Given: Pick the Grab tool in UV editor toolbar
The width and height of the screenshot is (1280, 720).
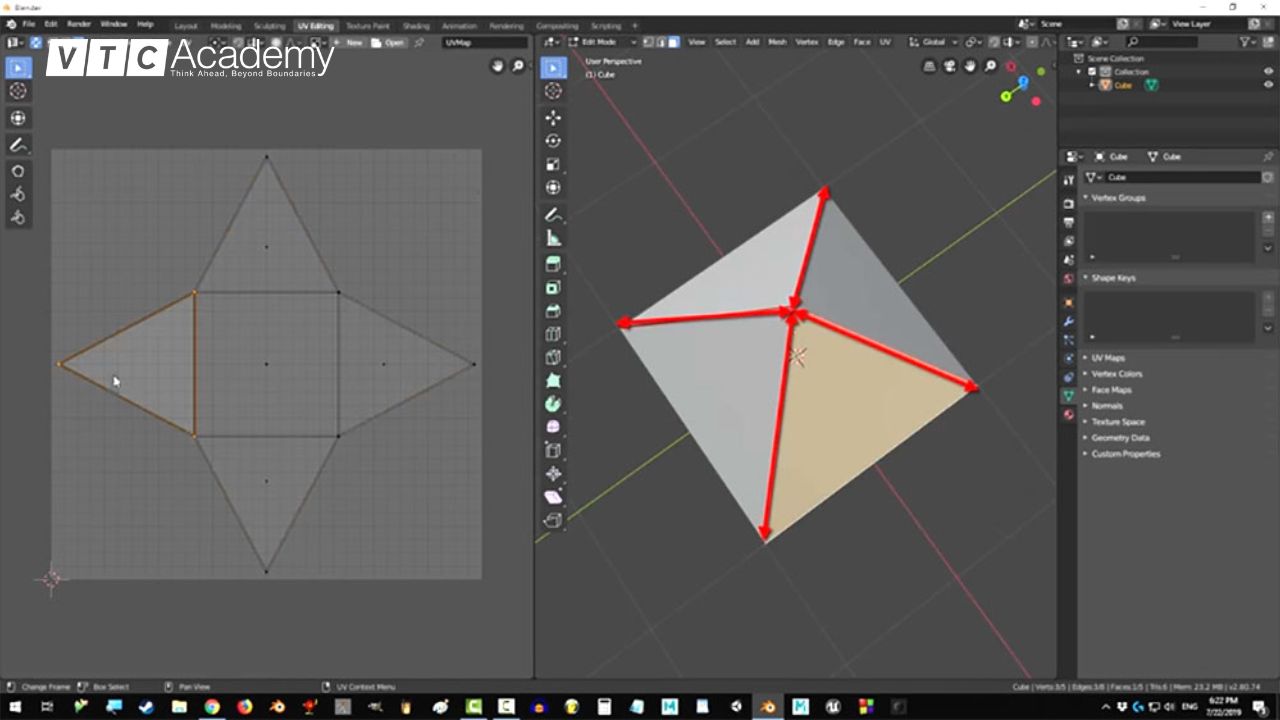Looking at the screenshot, I should point(18,171).
